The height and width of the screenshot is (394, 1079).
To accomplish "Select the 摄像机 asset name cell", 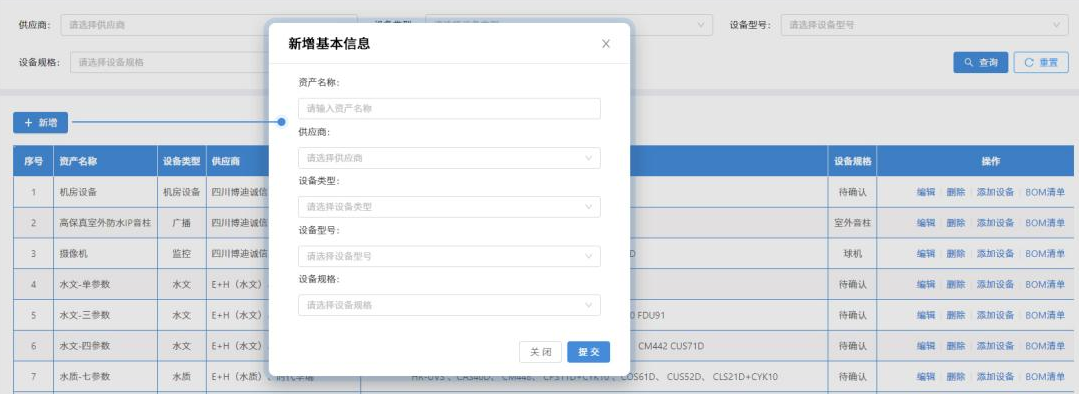I will (105, 254).
